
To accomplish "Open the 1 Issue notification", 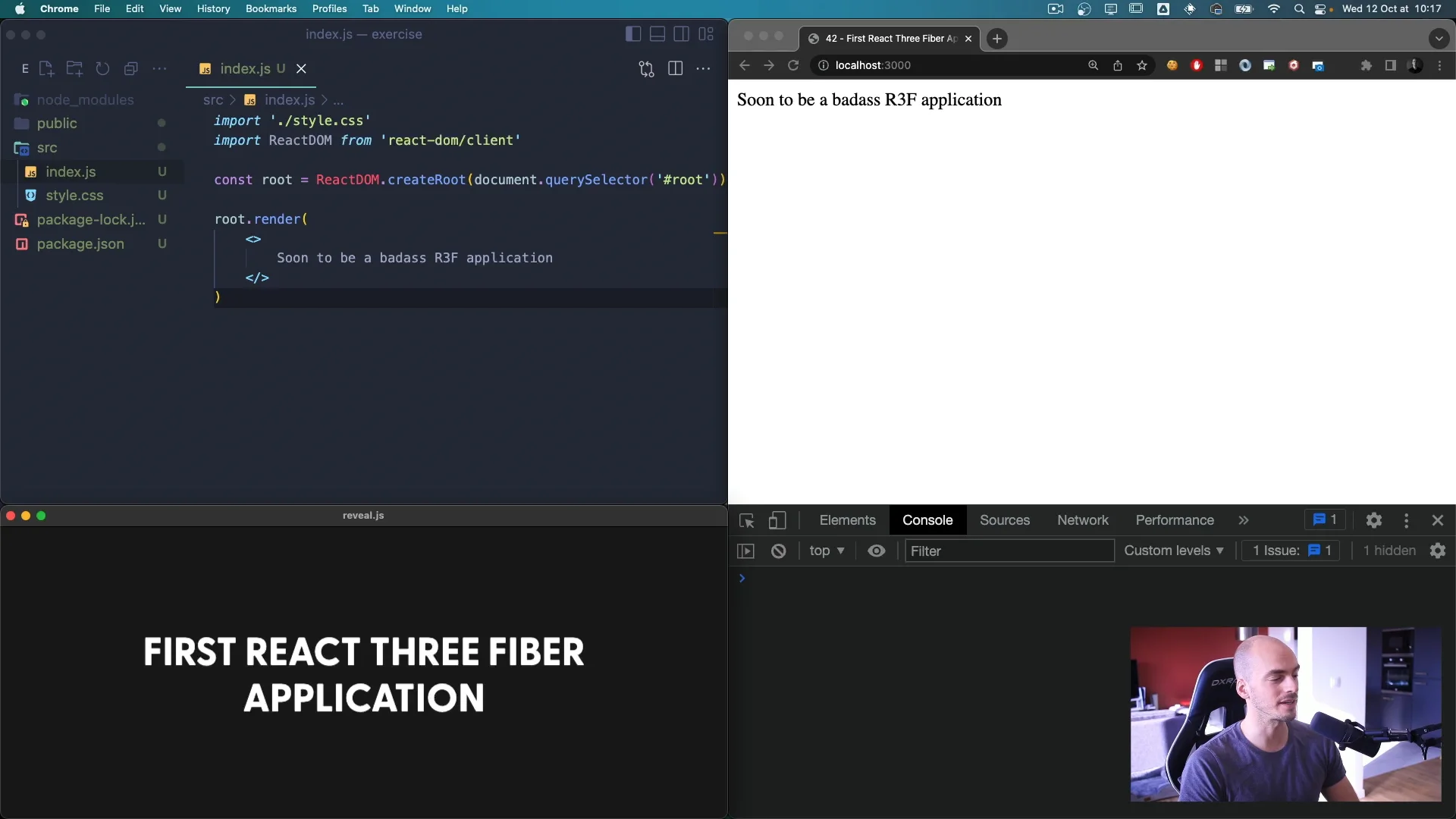I will 1290,551.
